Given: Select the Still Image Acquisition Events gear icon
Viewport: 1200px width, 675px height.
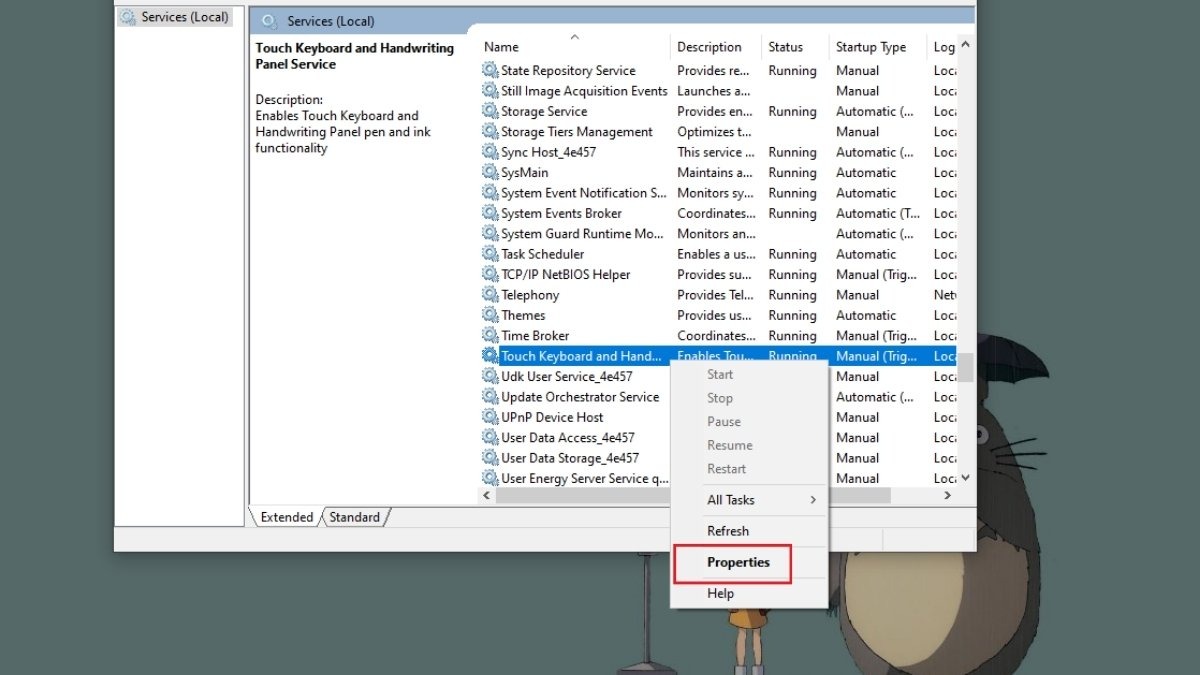Looking at the screenshot, I should click(x=490, y=91).
